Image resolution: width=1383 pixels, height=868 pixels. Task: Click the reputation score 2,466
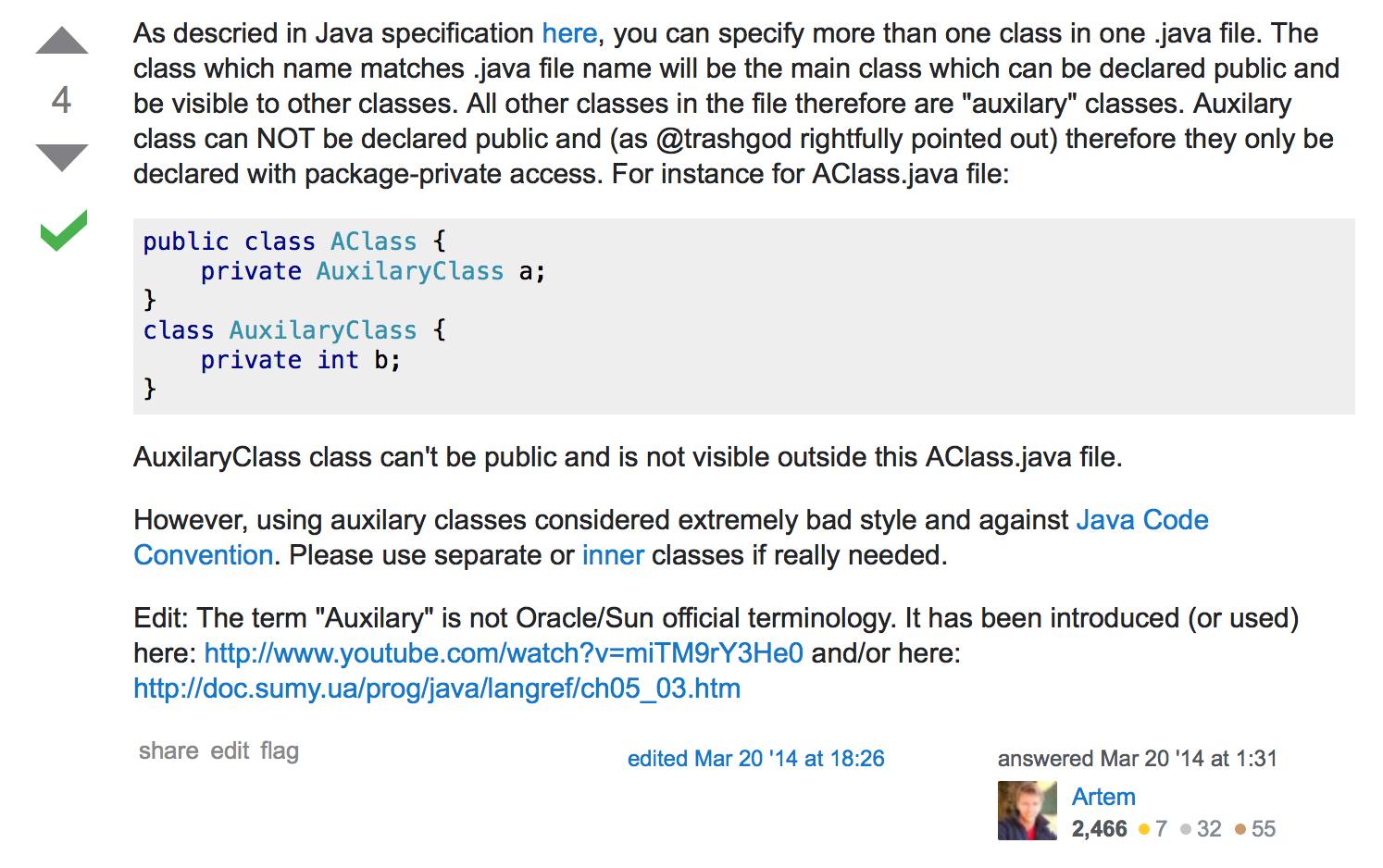click(1099, 829)
